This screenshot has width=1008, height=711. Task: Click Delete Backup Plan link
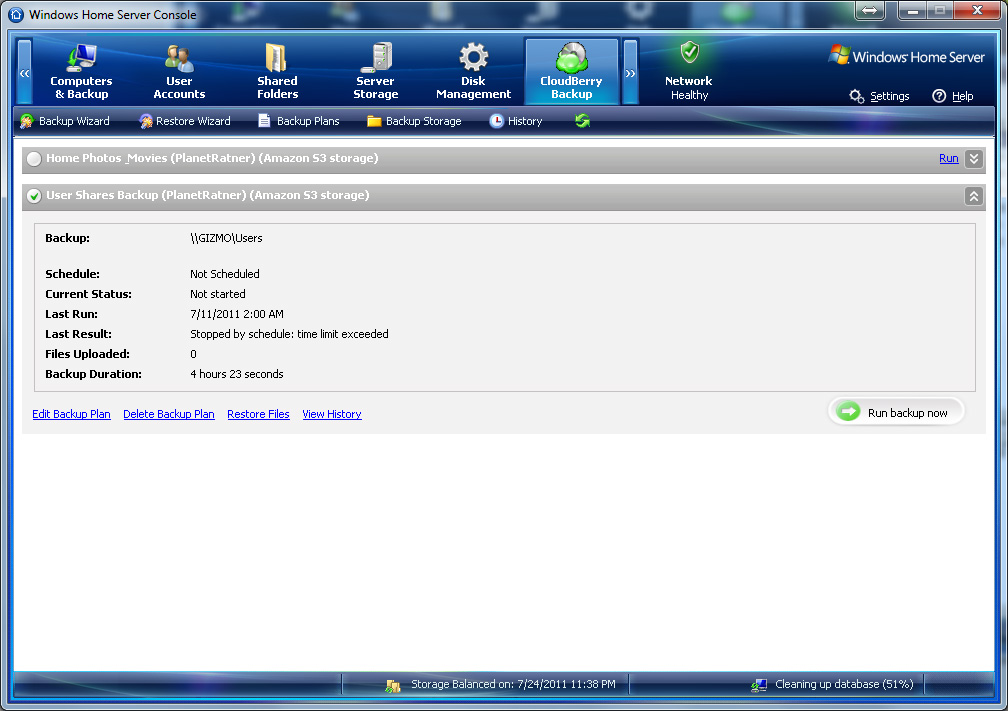(169, 414)
